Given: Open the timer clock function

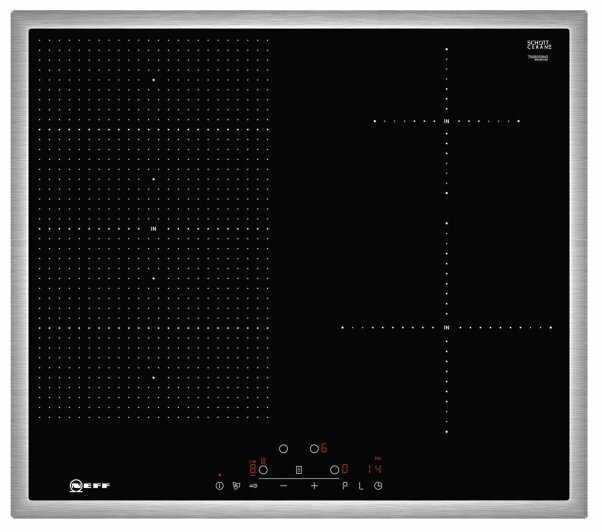Looking at the screenshot, I should click(378, 486).
